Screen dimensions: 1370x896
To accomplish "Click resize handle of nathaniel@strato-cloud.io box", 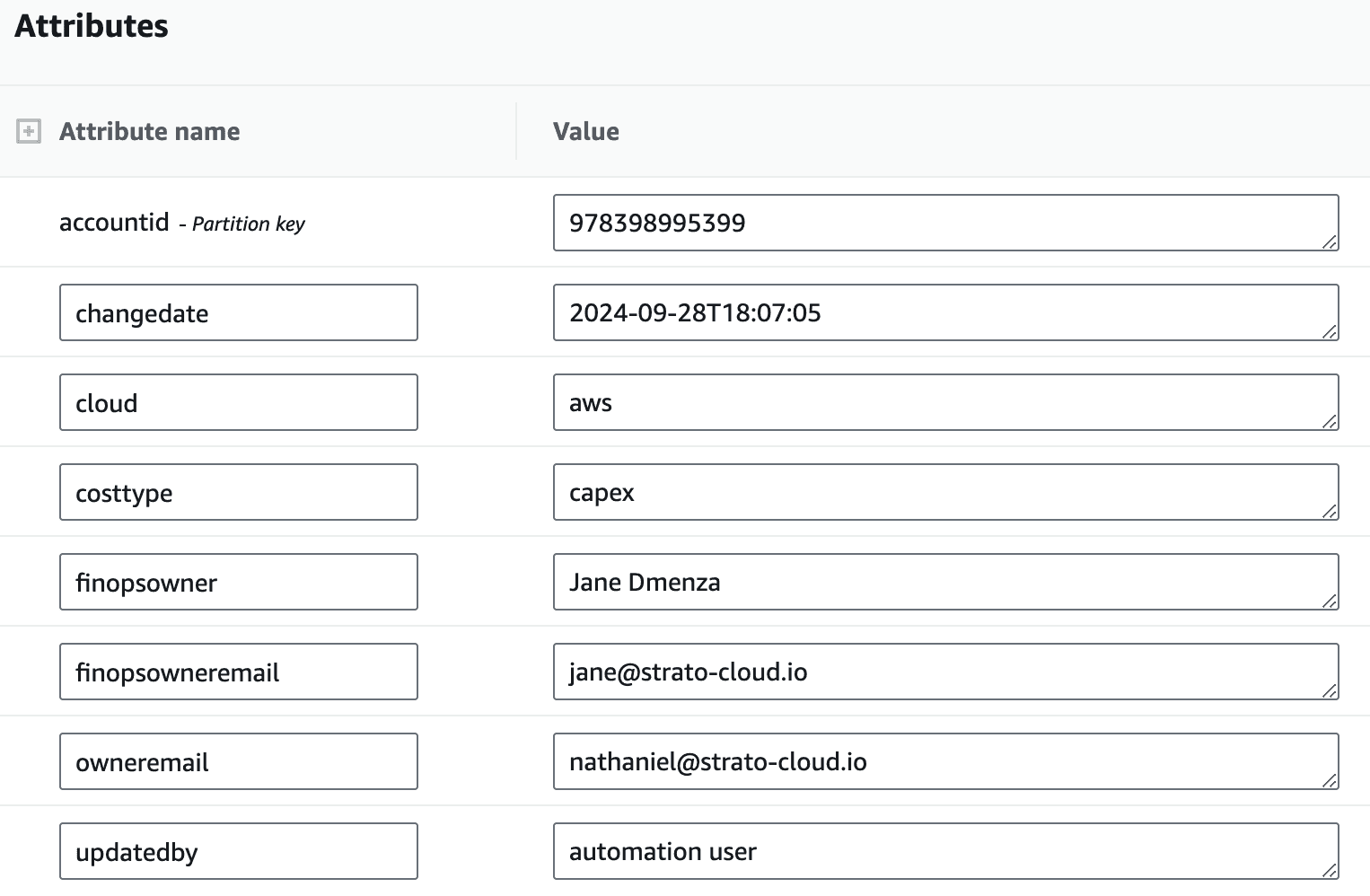I will [x=1330, y=780].
